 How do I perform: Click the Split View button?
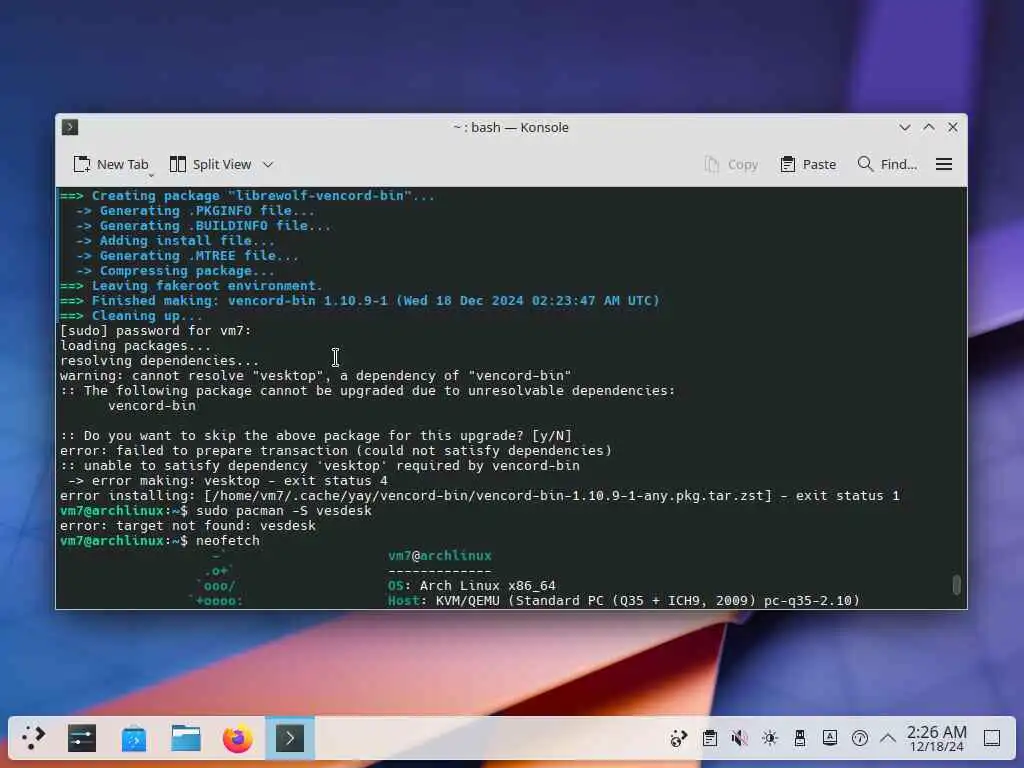click(210, 165)
